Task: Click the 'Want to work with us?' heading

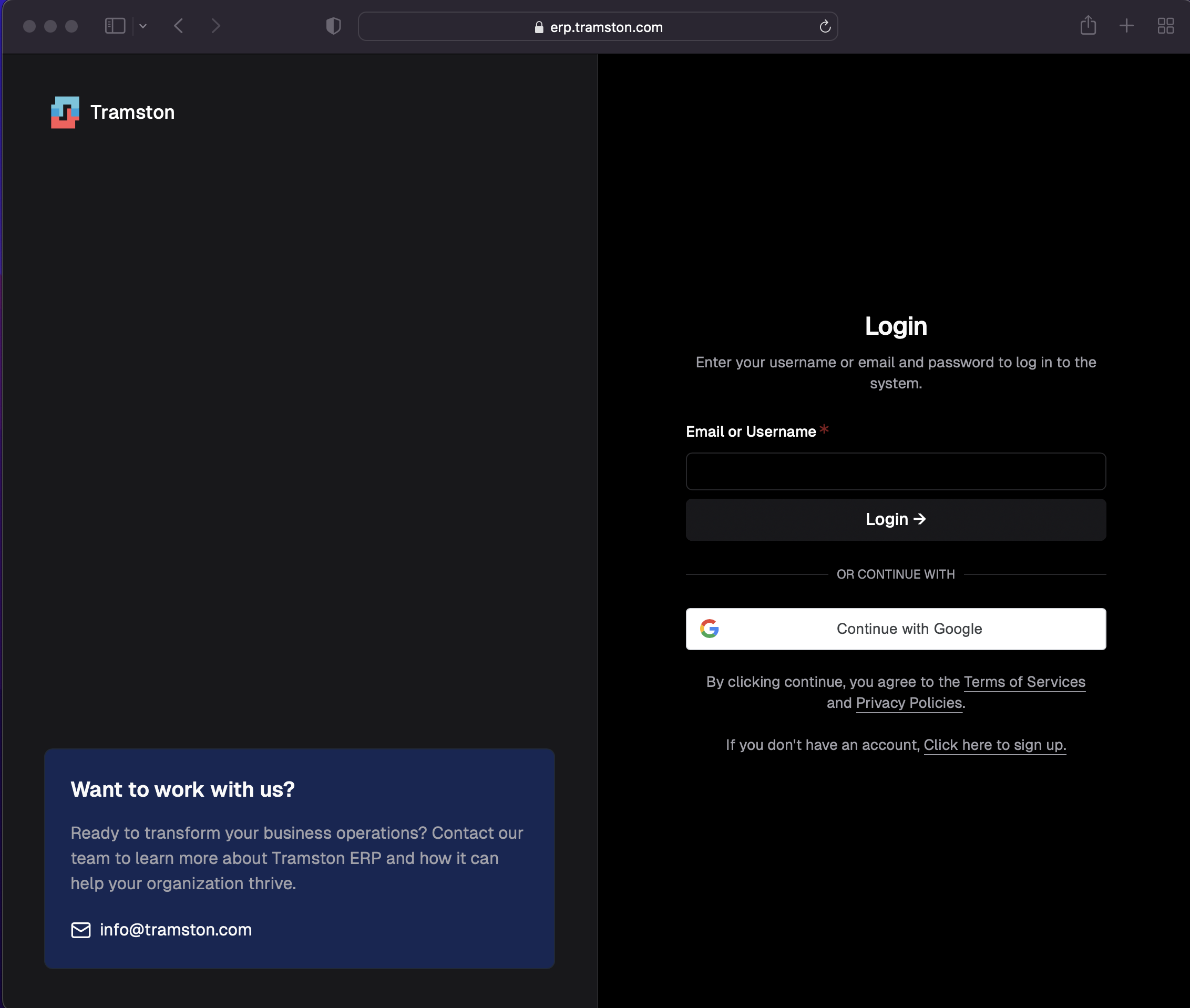Action: tap(182, 789)
